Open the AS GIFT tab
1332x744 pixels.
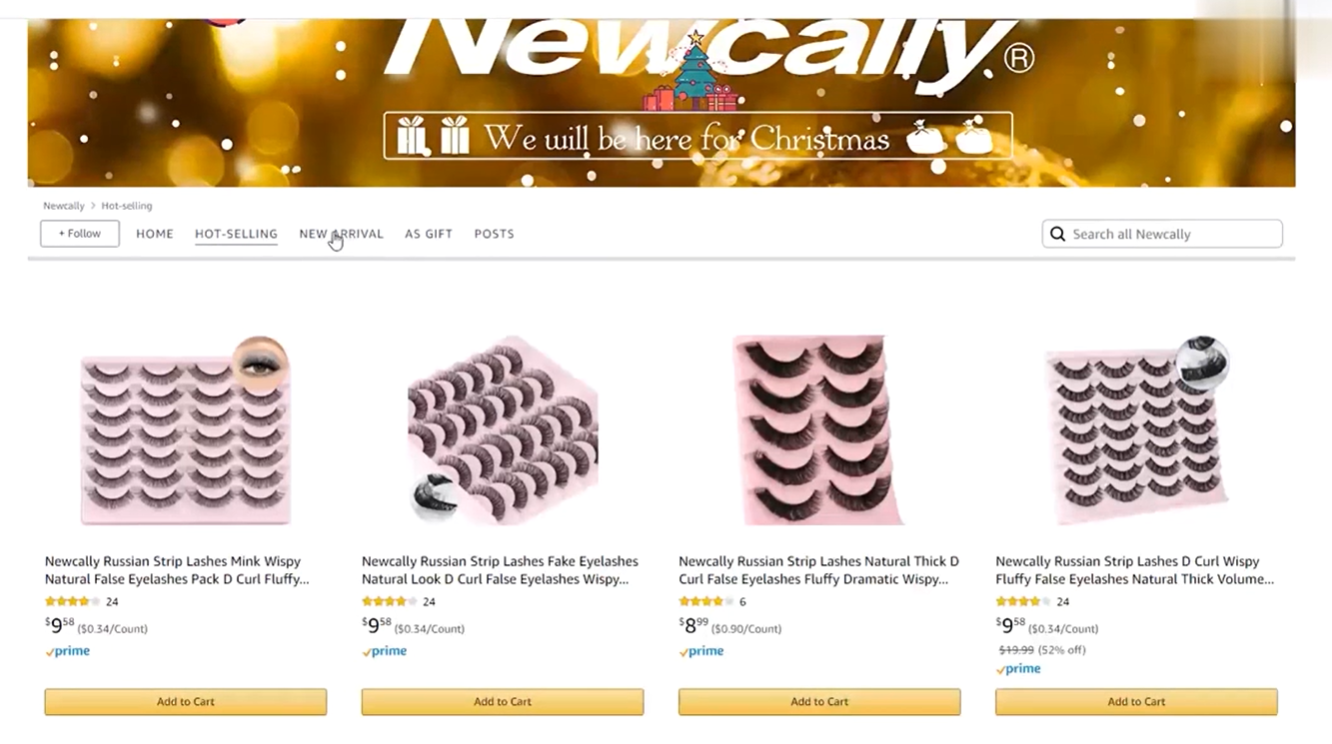[428, 234]
